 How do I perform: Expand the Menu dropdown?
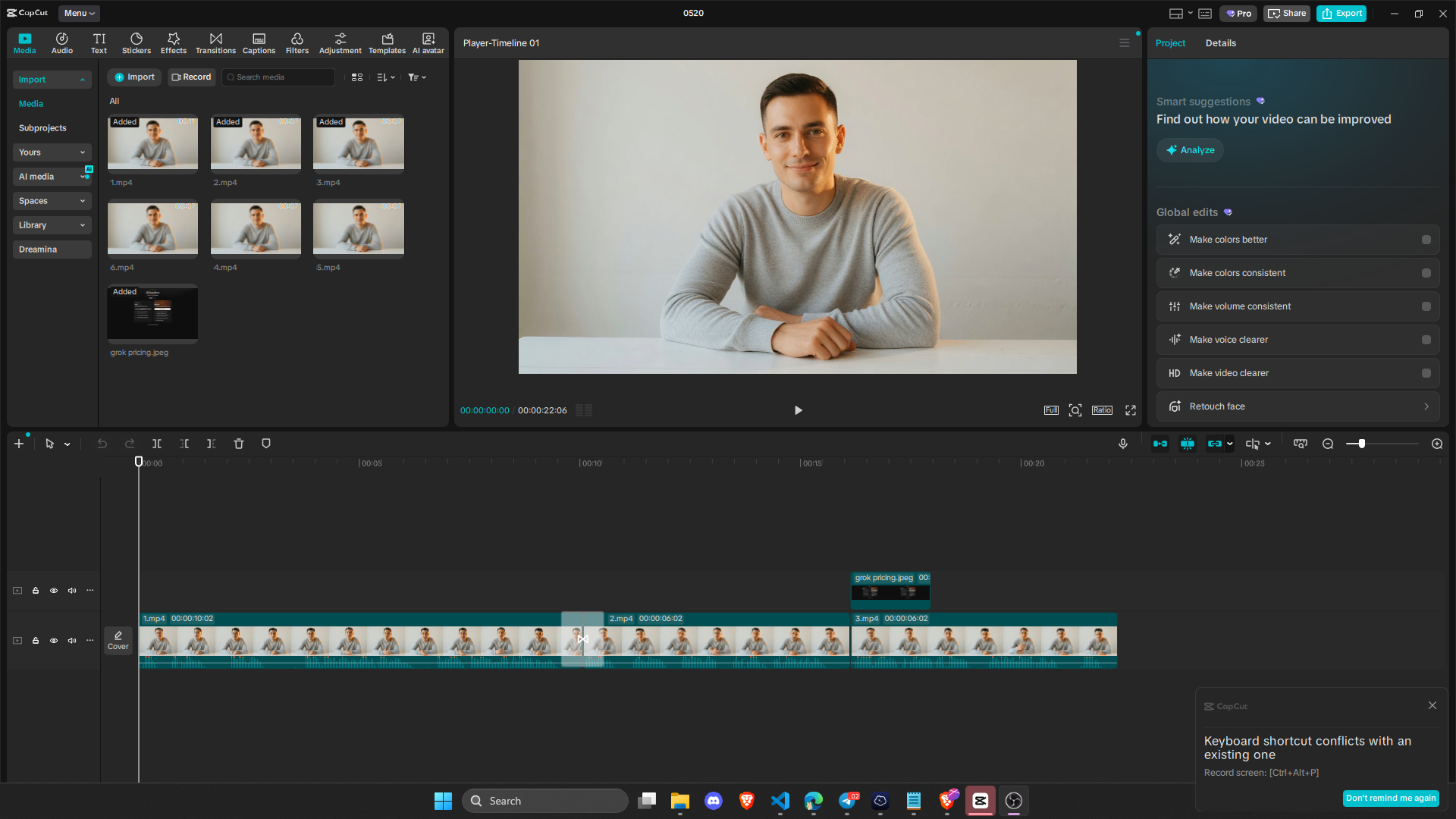(x=79, y=13)
